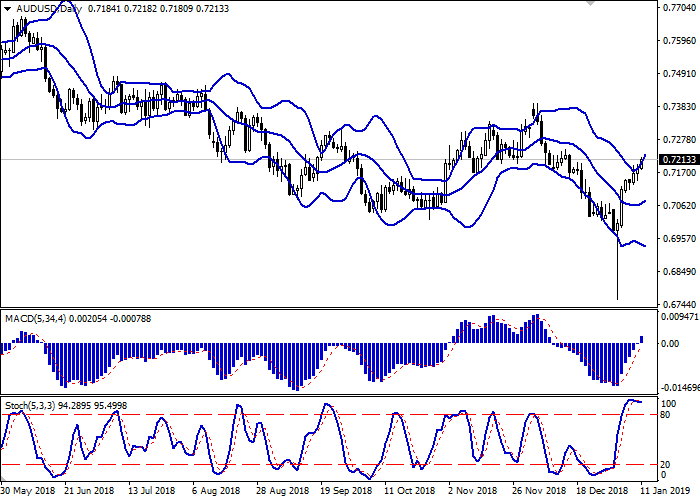Select the current price tag 0.72133
Screen dimensions: 700x500
pyautogui.click(x=678, y=159)
